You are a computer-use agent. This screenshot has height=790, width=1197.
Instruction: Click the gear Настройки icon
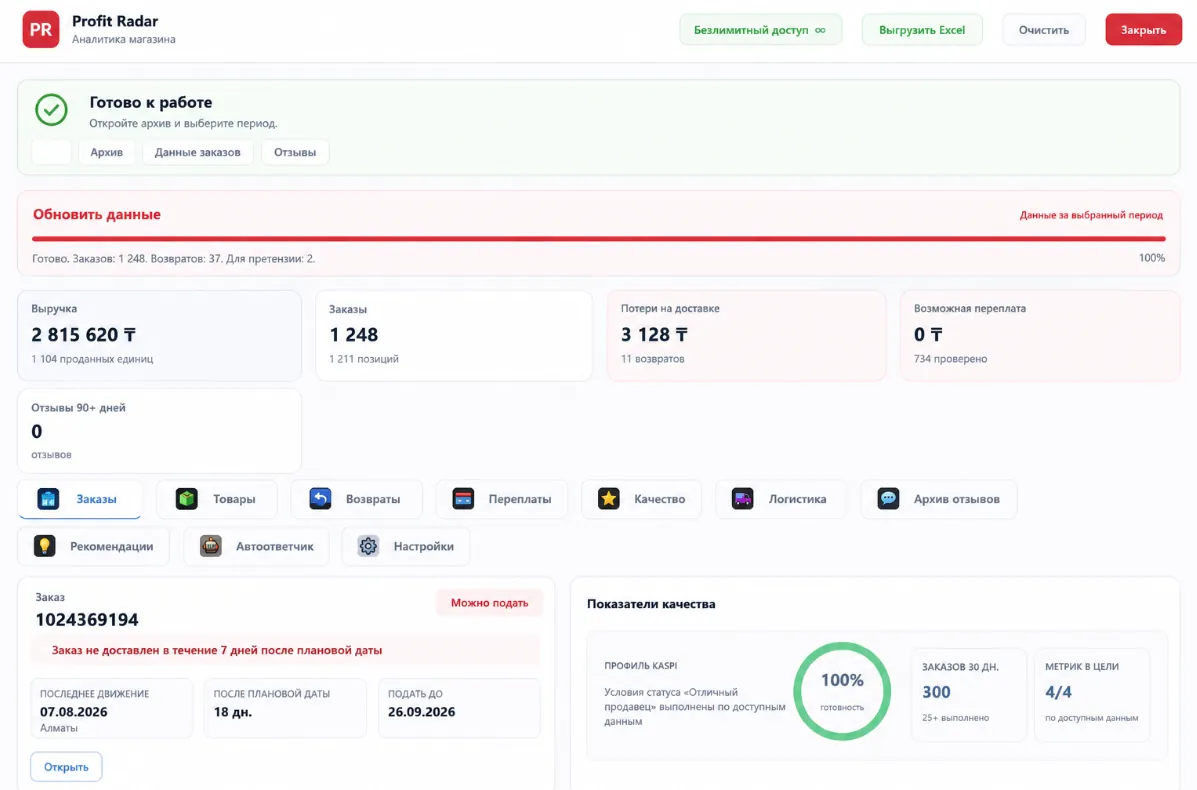(x=368, y=547)
